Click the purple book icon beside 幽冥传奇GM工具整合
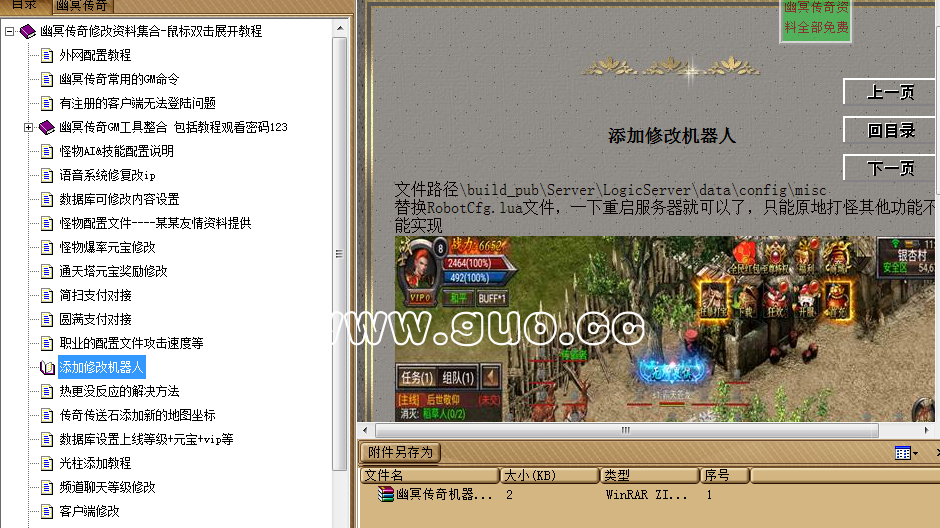This screenshot has height=528, width=940. 47,127
